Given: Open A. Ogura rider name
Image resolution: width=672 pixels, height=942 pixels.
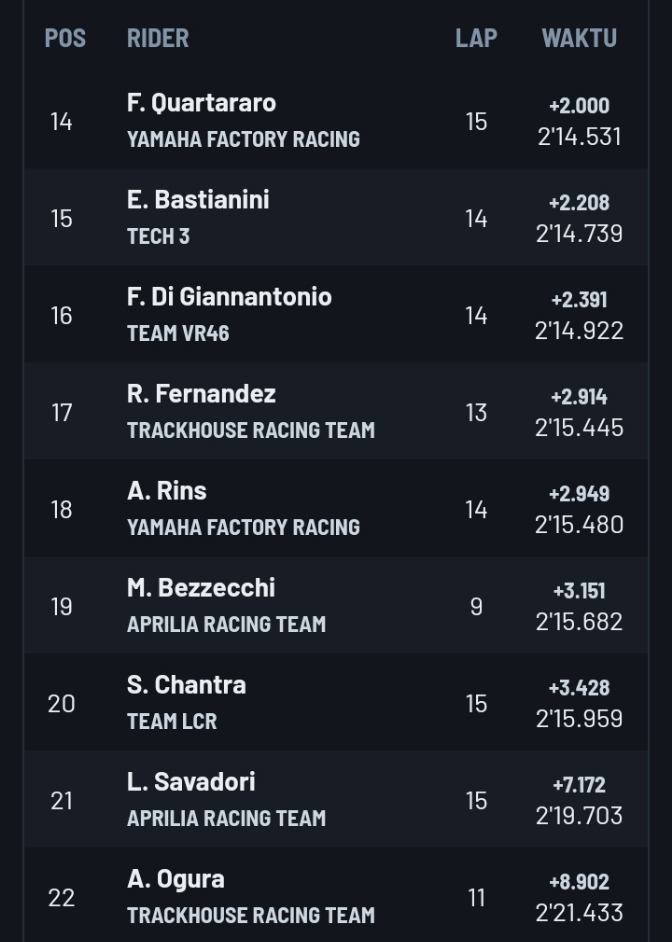Looking at the screenshot, I should 176,879.
